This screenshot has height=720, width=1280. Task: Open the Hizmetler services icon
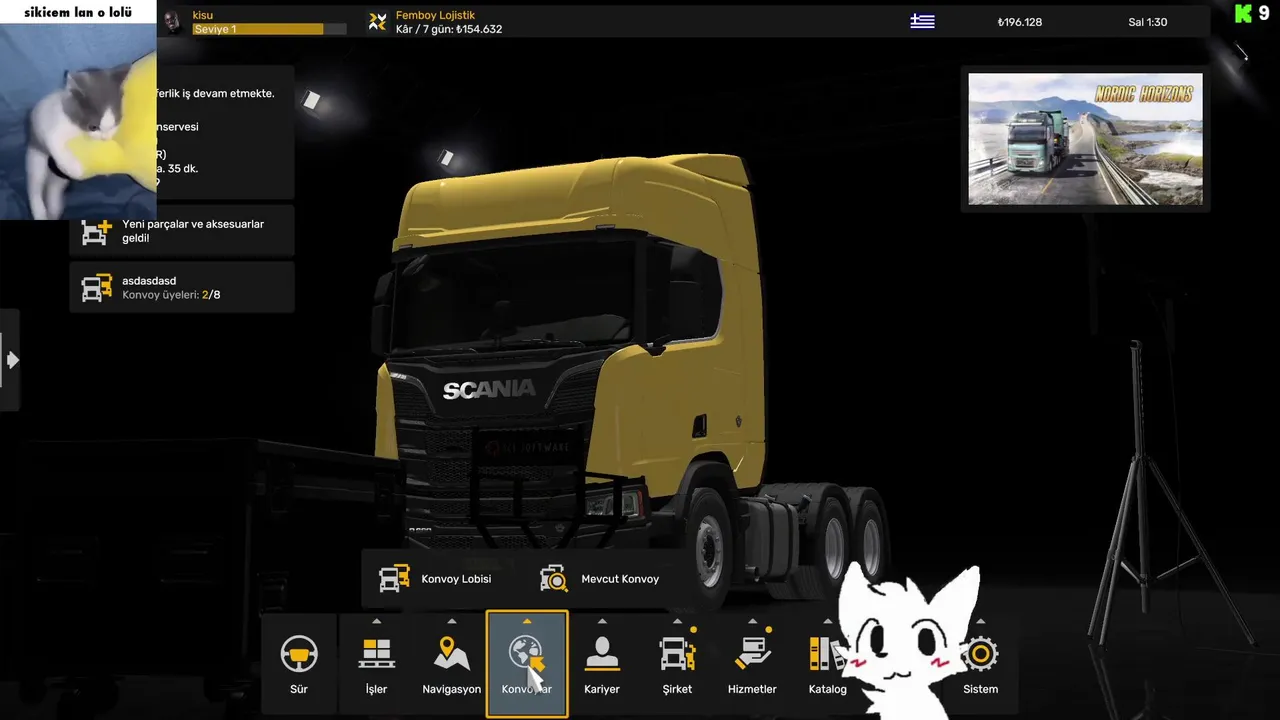(x=752, y=654)
